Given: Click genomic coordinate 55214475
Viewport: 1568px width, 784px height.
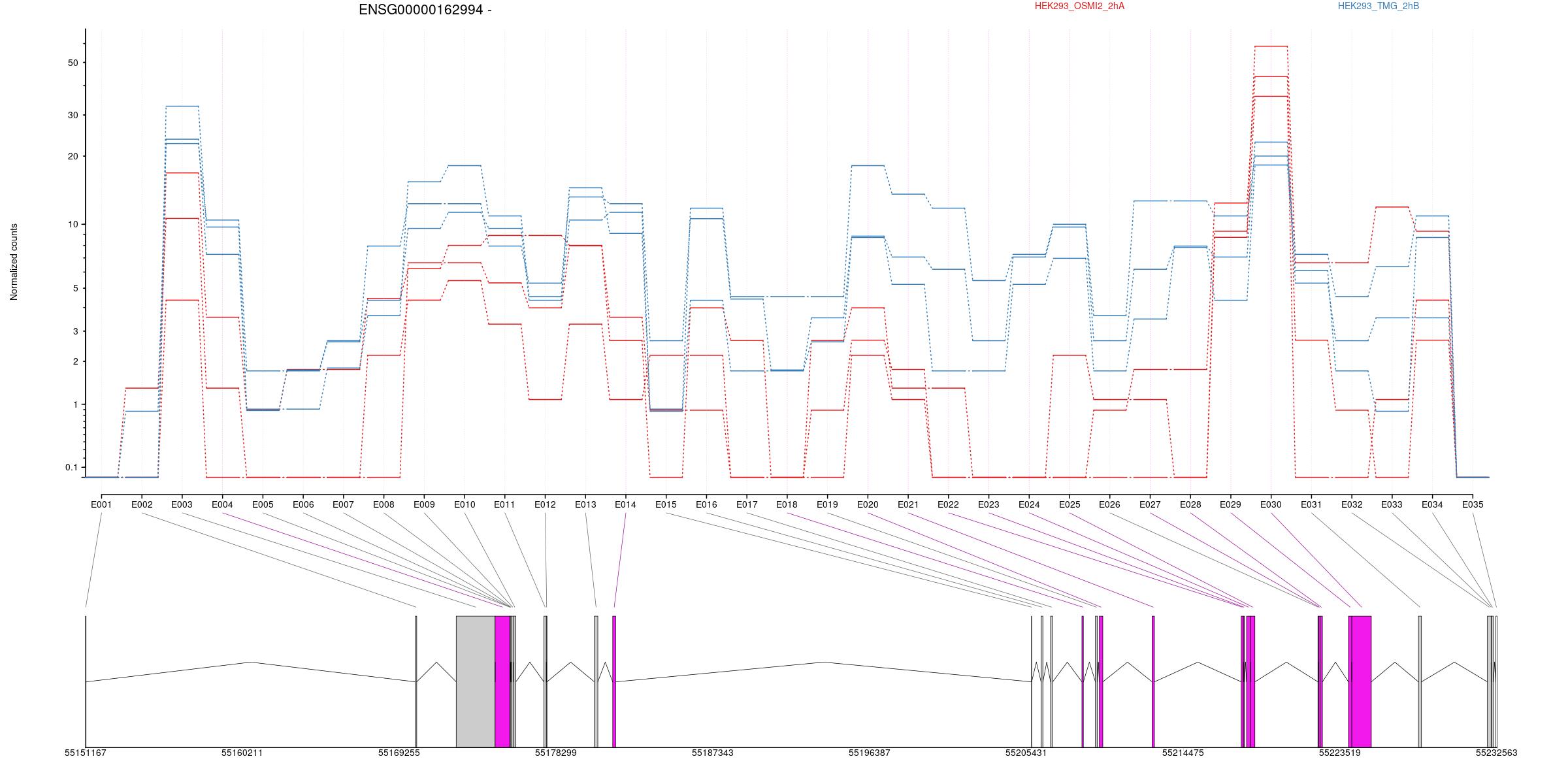Looking at the screenshot, I should (1183, 753).
